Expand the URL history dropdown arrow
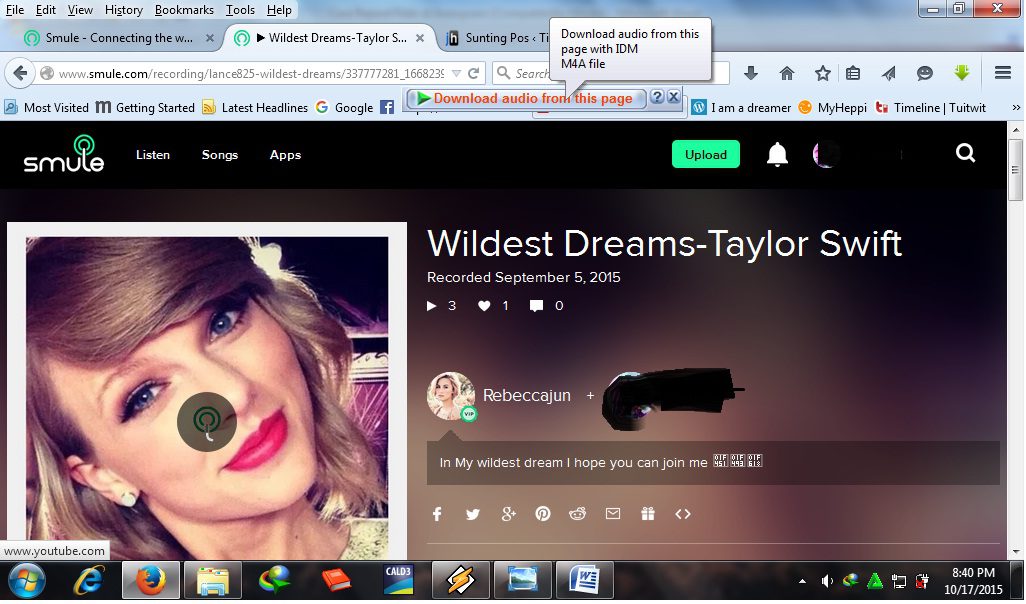This screenshot has height=604, width=1026. tap(457, 73)
